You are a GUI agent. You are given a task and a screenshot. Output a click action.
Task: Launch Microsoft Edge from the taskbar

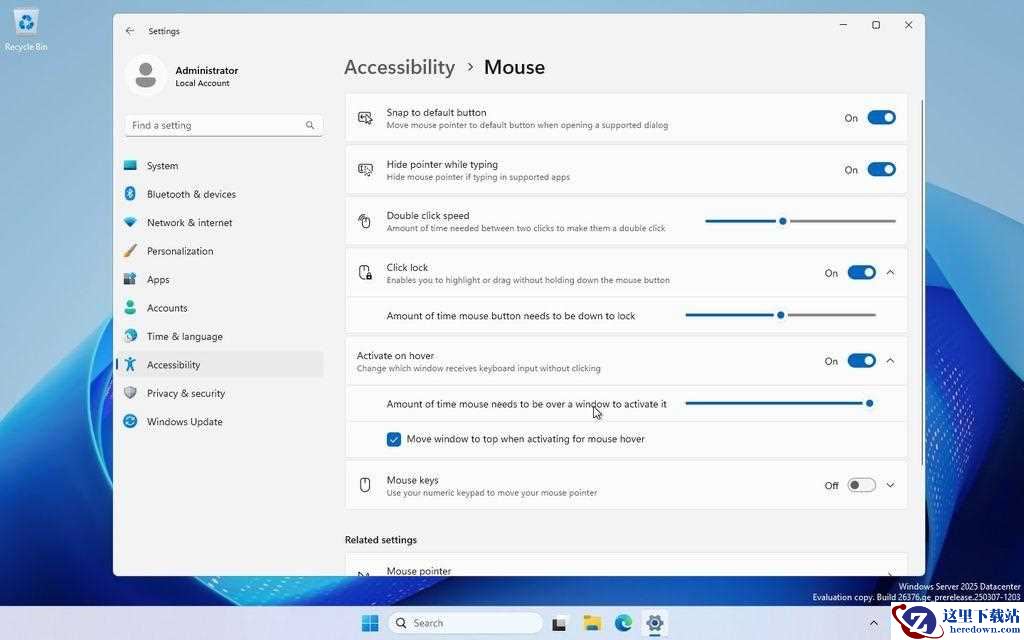624,623
